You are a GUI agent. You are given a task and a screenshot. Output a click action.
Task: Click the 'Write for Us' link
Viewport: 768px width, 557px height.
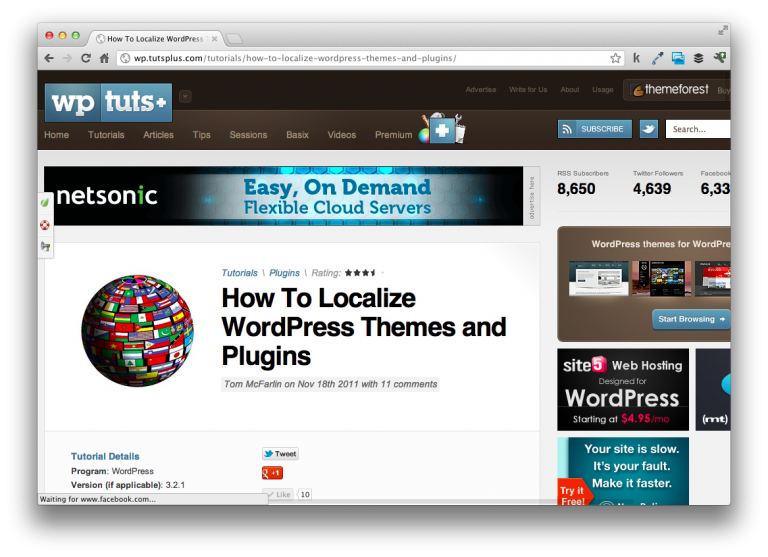528,90
